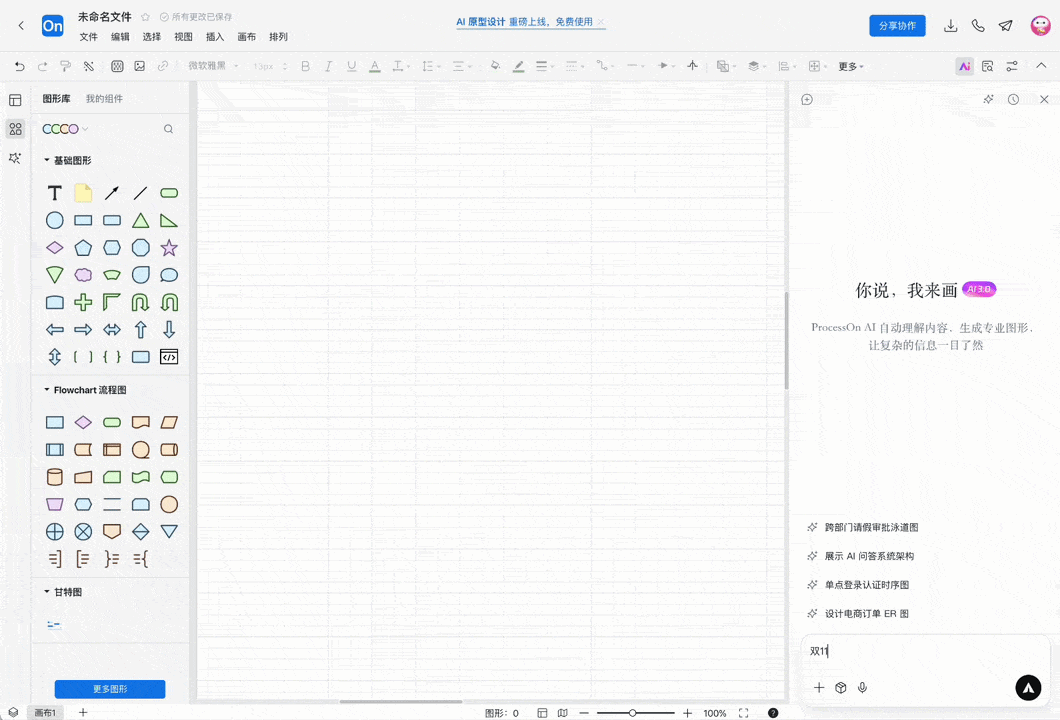1060x720 pixels.
Task: Publish with the paper plane icon
Action: point(1006,26)
